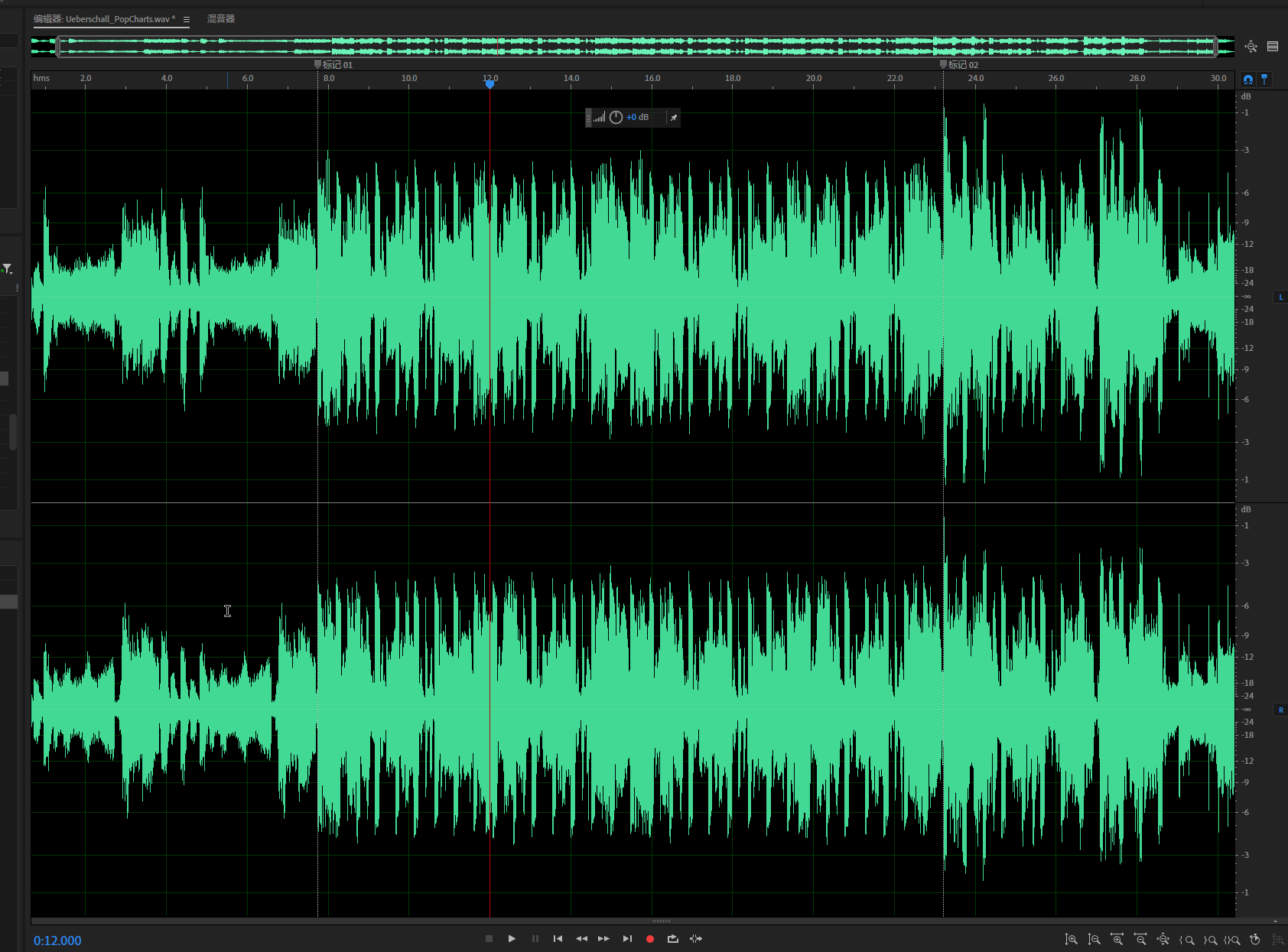Switch to the 混音器 tab
The image size is (1288, 952).
[x=221, y=19]
